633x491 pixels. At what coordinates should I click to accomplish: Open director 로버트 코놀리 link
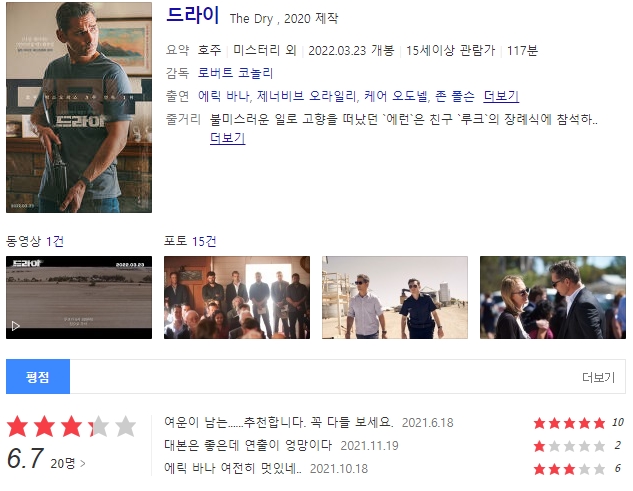(235, 73)
